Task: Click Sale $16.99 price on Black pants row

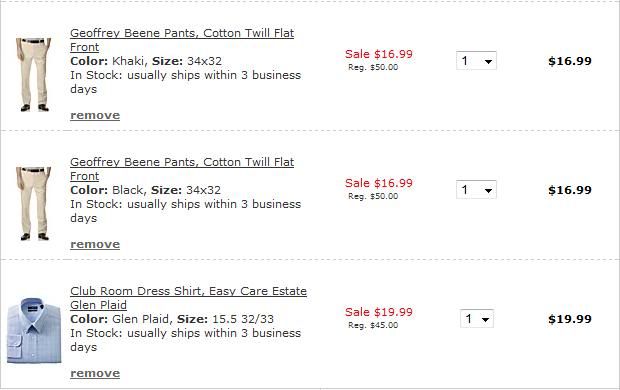Action: pos(379,183)
